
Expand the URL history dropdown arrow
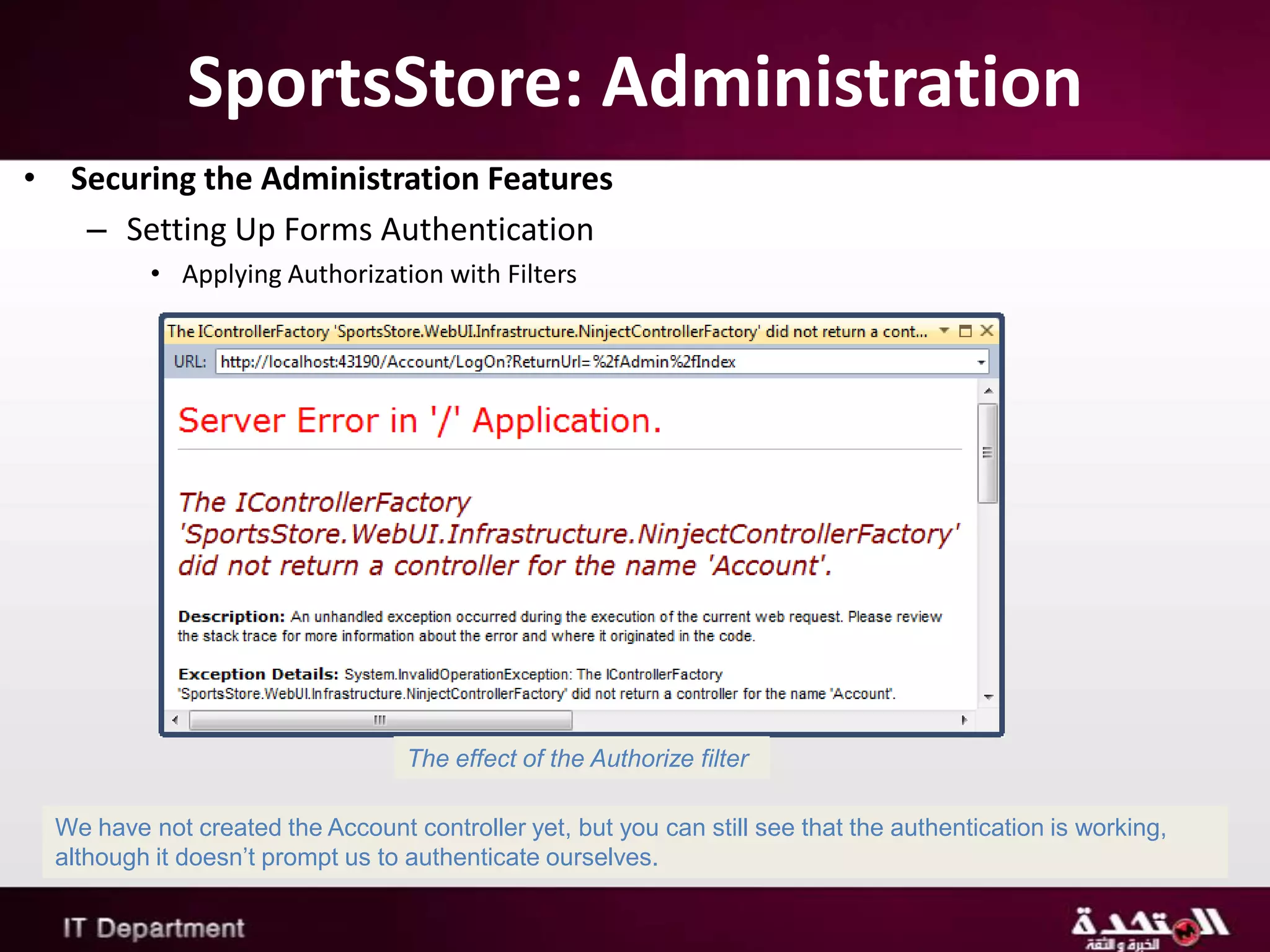tap(981, 362)
